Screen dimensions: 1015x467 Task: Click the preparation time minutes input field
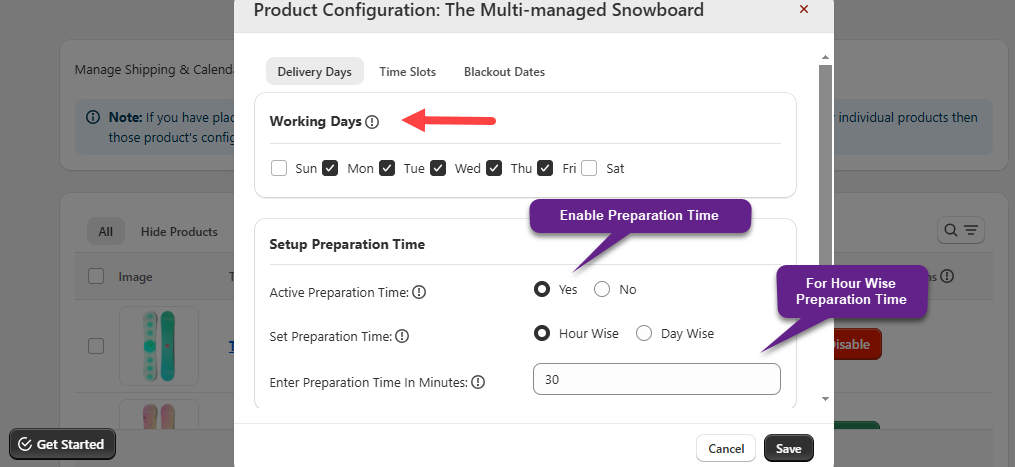pos(656,379)
